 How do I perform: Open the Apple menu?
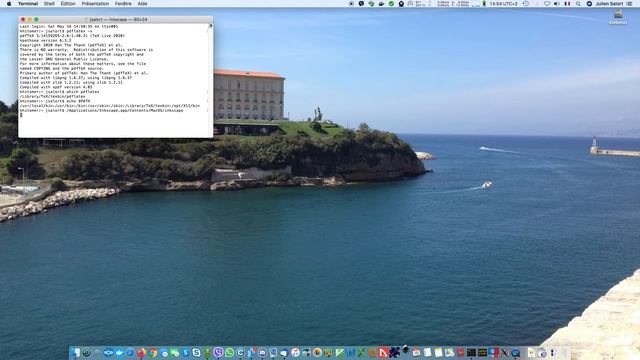tap(9, 3)
